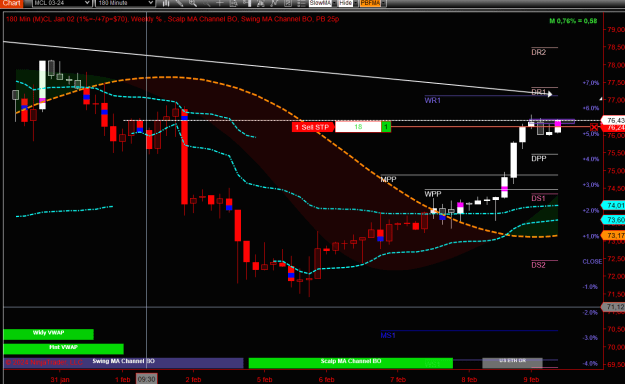Viewport: 625px width, 384px height.
Task: Click the MPP monthly pivot label
Action: pyautogui.click(x=388, y=179)
